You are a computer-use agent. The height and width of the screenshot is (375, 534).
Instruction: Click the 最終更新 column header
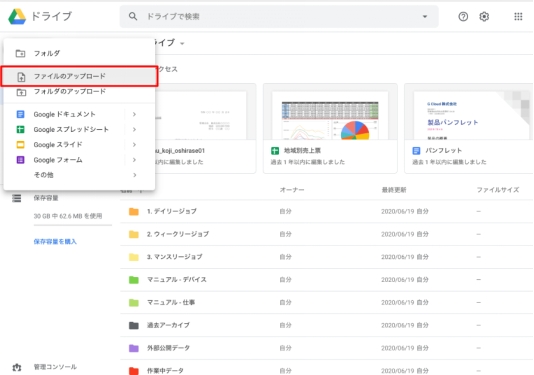click(394, 190)
